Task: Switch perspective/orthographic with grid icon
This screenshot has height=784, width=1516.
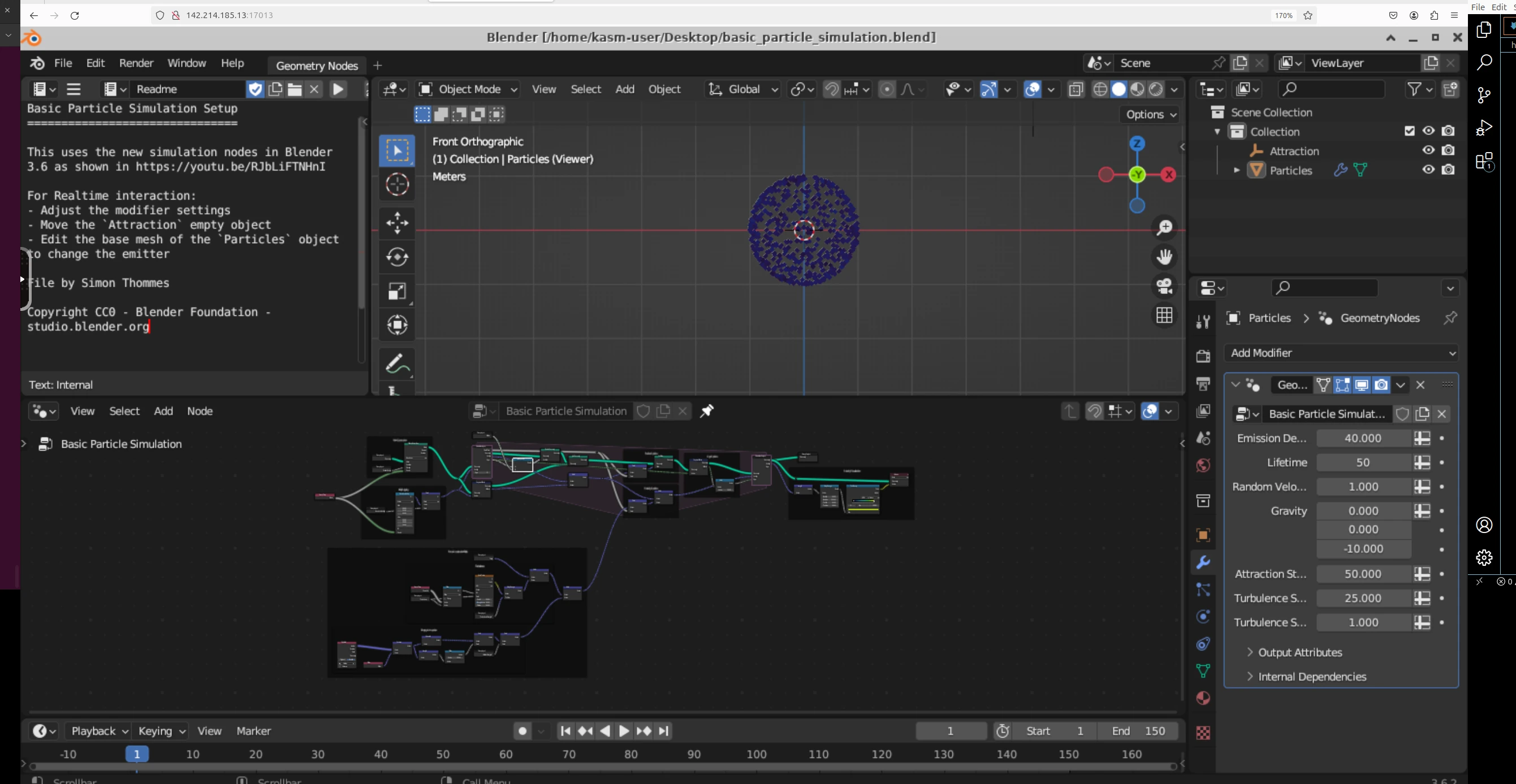Action: coord(1164,315)
